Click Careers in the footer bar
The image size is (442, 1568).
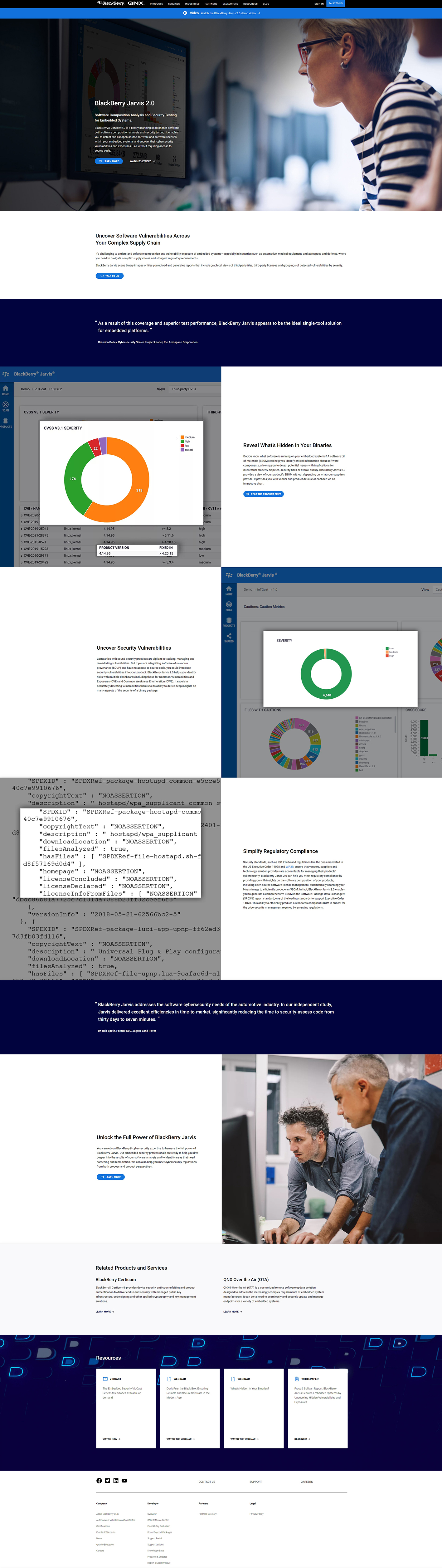(x=307, y=1482)
